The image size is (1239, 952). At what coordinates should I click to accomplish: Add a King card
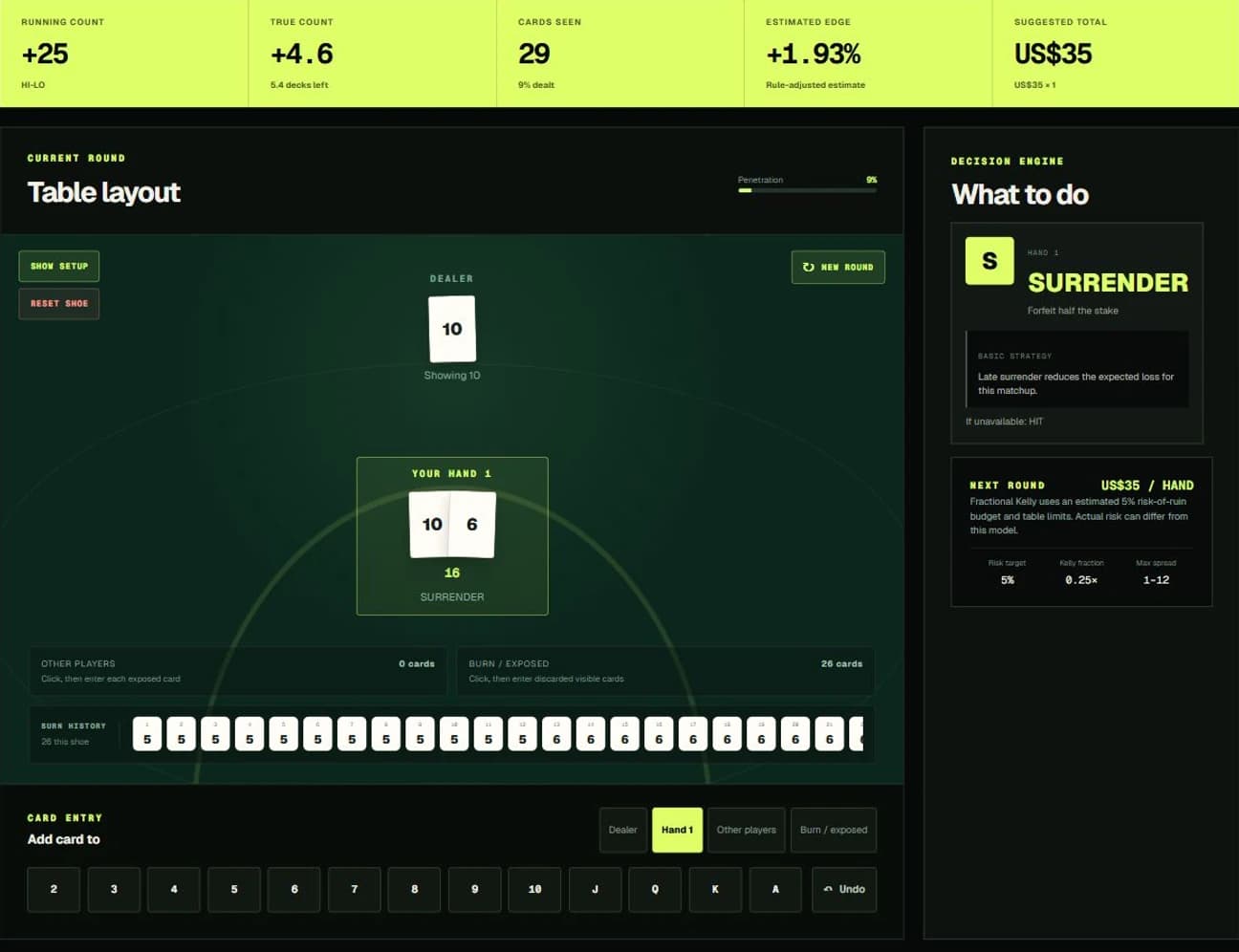pos(716,889)
